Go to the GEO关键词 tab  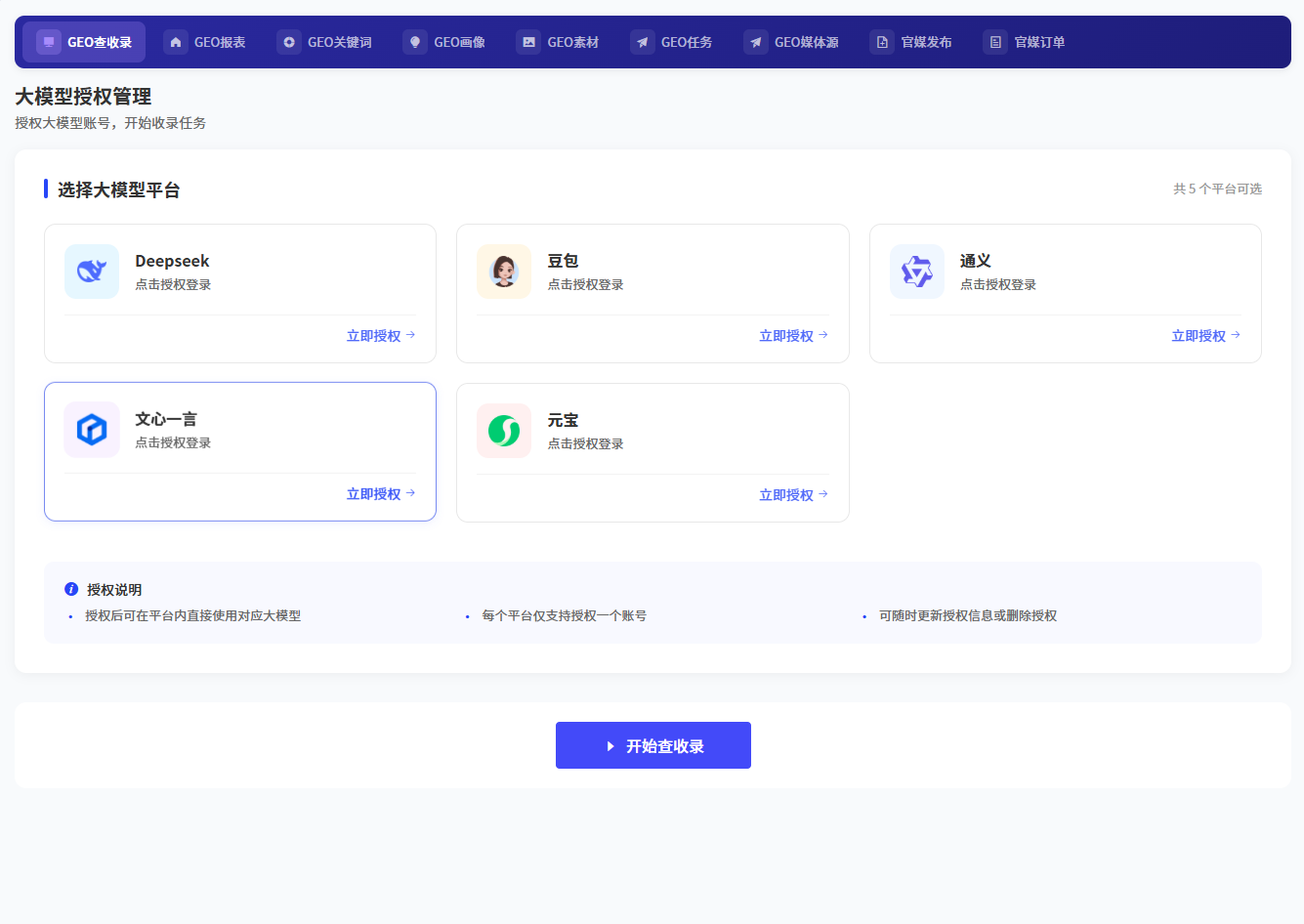tap(324, 42)
